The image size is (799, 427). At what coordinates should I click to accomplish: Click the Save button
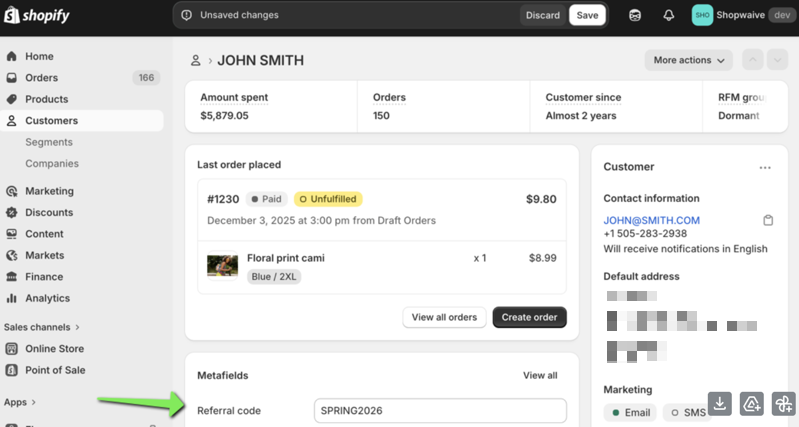[x=587, y=15]
